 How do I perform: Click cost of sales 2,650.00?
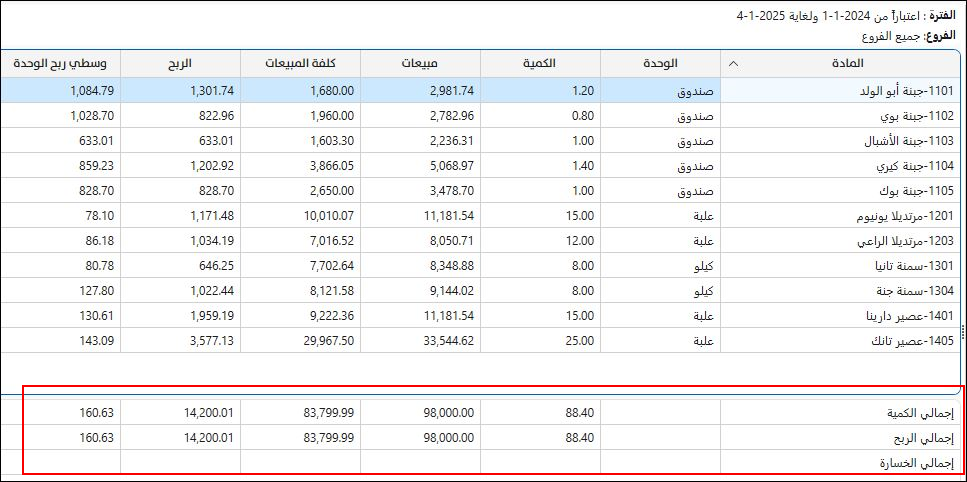333,190
